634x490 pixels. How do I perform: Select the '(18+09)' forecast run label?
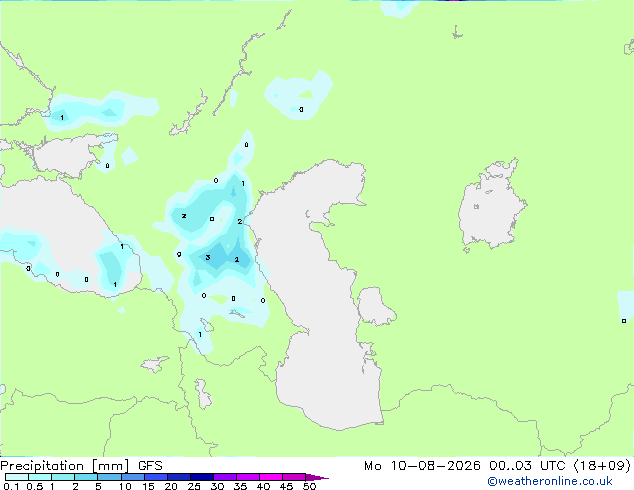[602, 466]
